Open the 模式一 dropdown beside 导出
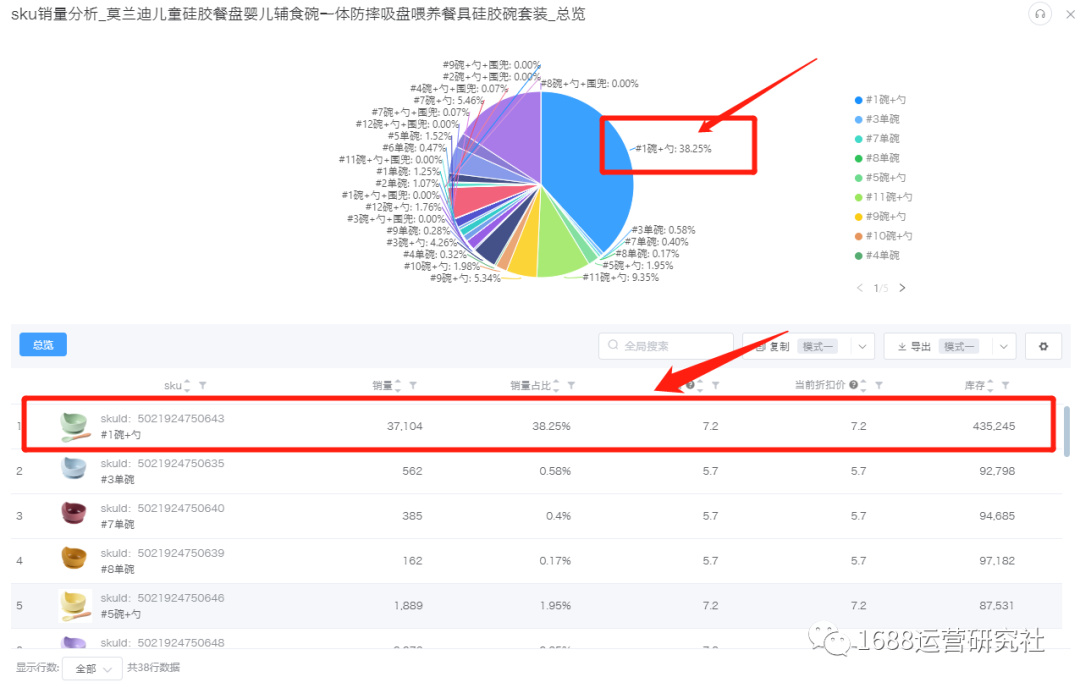The image size is (1080, 688). coord(1003,345)
